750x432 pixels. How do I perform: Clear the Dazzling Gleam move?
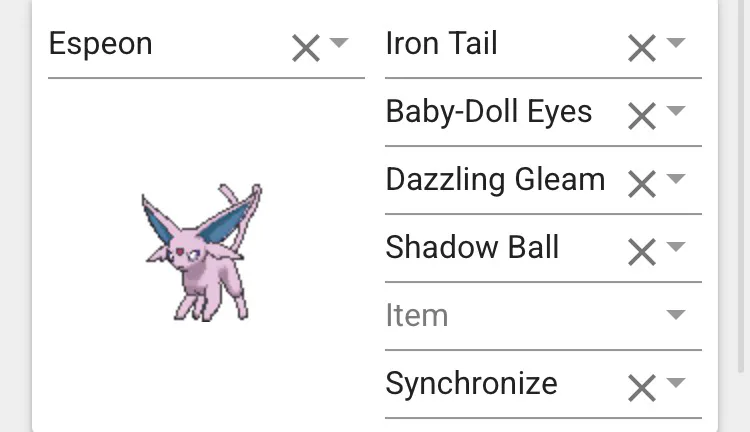(641, 183)
